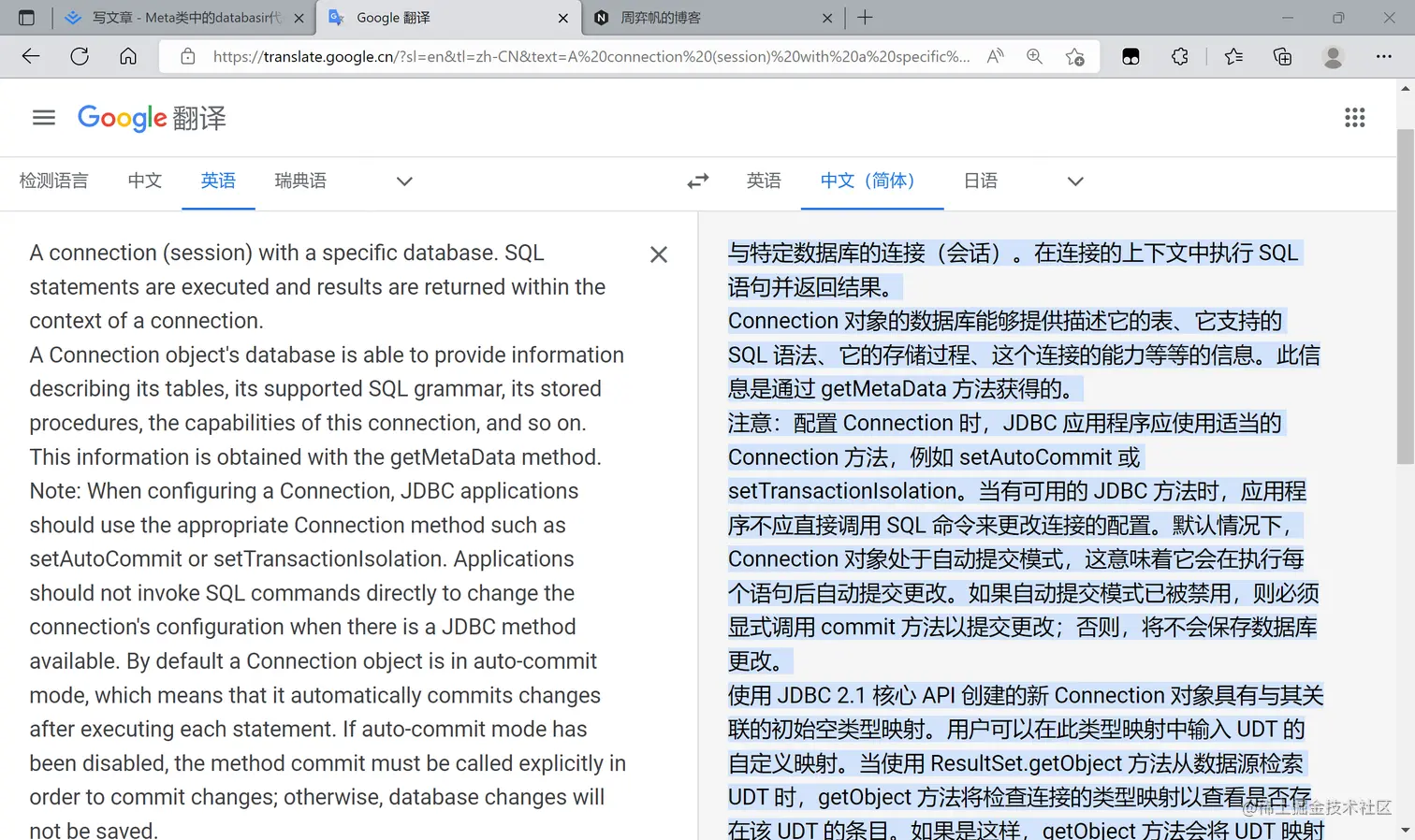This screenshot has width=1415, height=840.
Task: Swap source and target languages
Action: (x=698, y=181)
